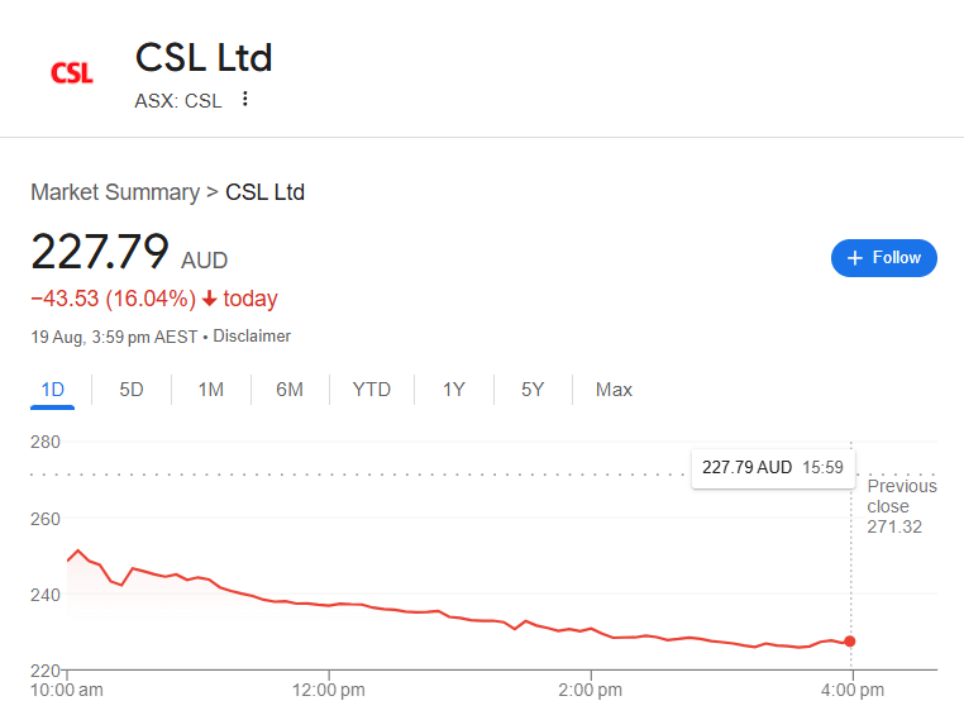Show the 1Y price history

click(454, 389)
